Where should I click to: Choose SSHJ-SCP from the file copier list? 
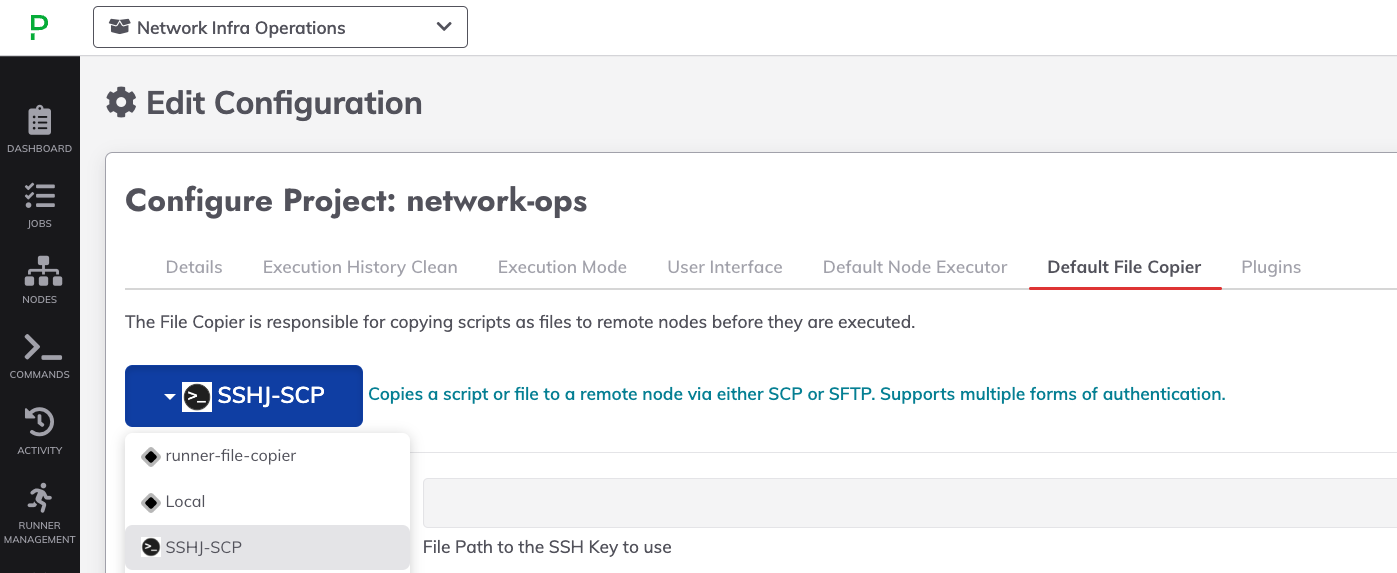pos(267,547)
